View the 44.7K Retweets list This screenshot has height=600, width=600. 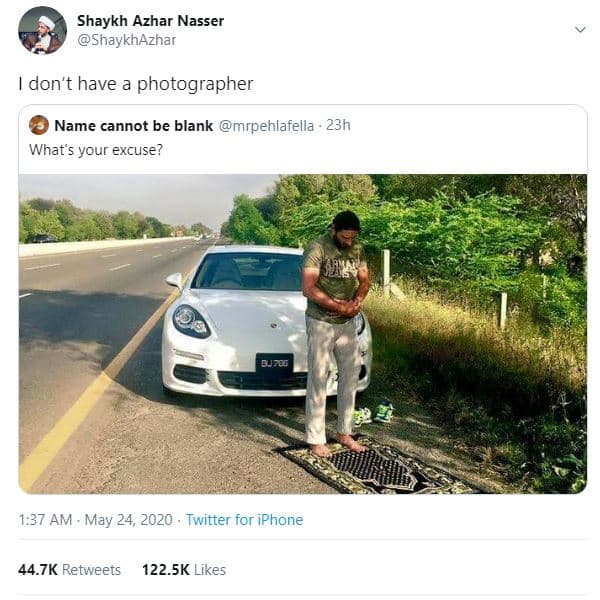pos(69,570)
